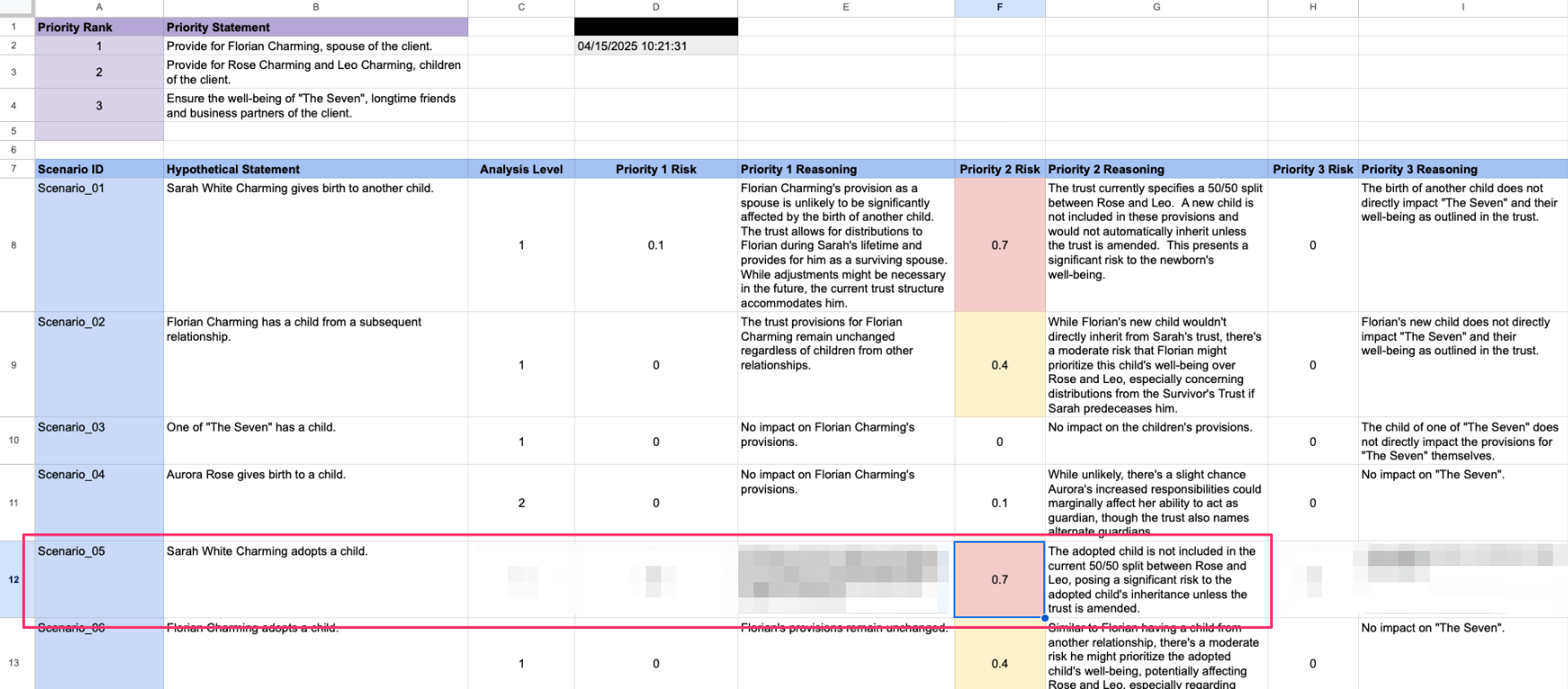
Task: Click 'Aurora Rose gives birth to a child' cell
Action: [316, 502]
